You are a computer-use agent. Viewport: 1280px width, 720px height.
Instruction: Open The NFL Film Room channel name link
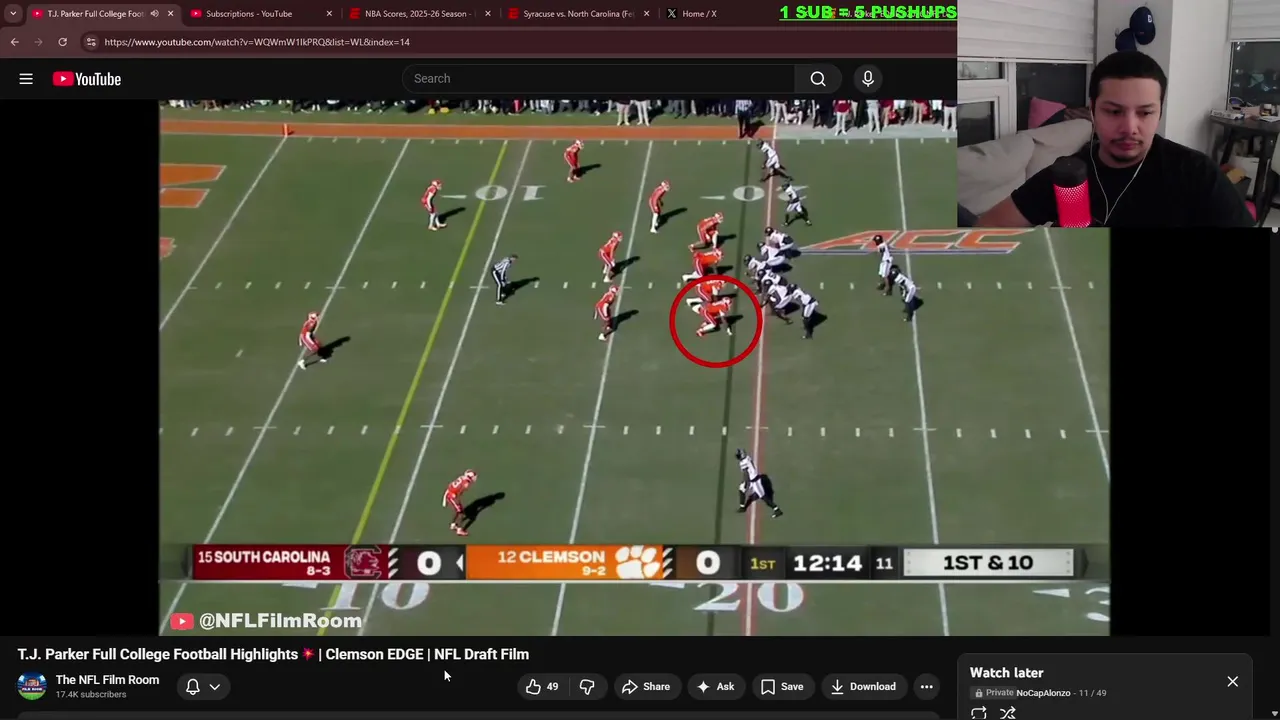click(107, 680)
